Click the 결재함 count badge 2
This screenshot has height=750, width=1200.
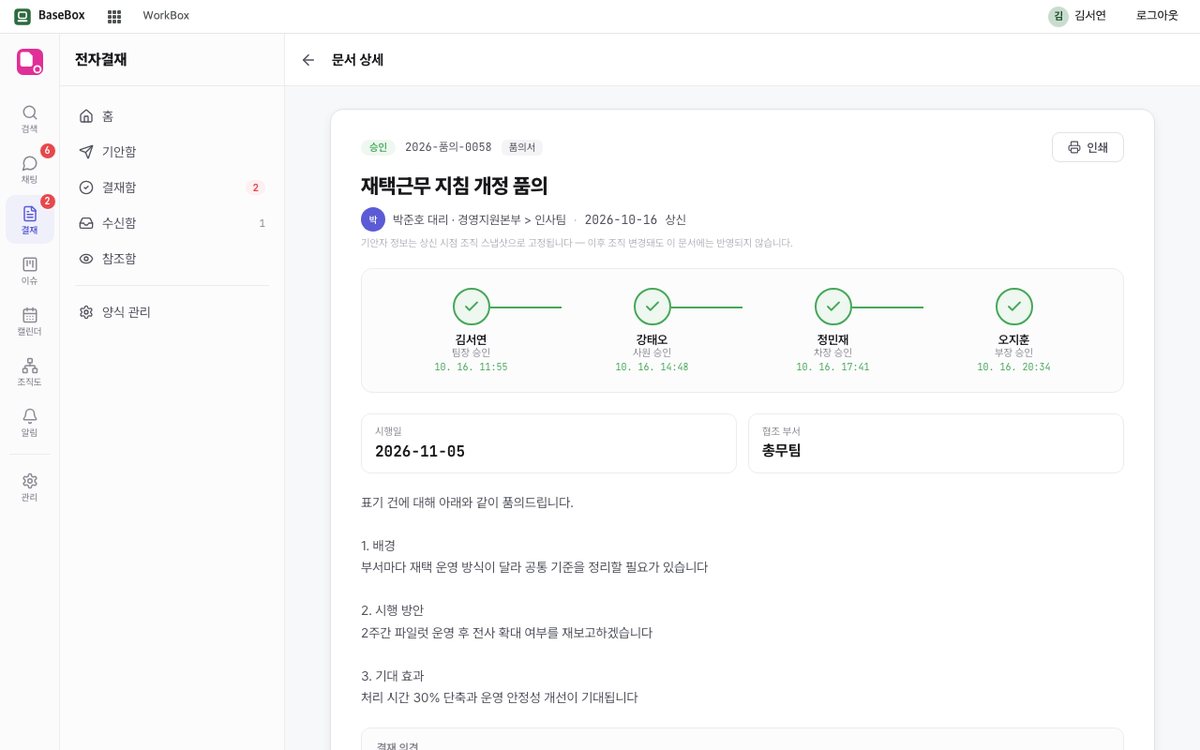click(256, 187)
